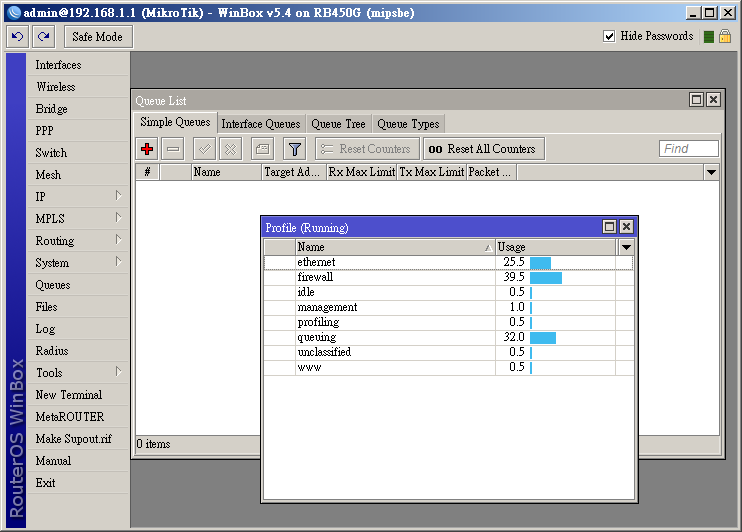742x532 pixels.
Task: Click Reset All Counters button
Action: (484, 149)
